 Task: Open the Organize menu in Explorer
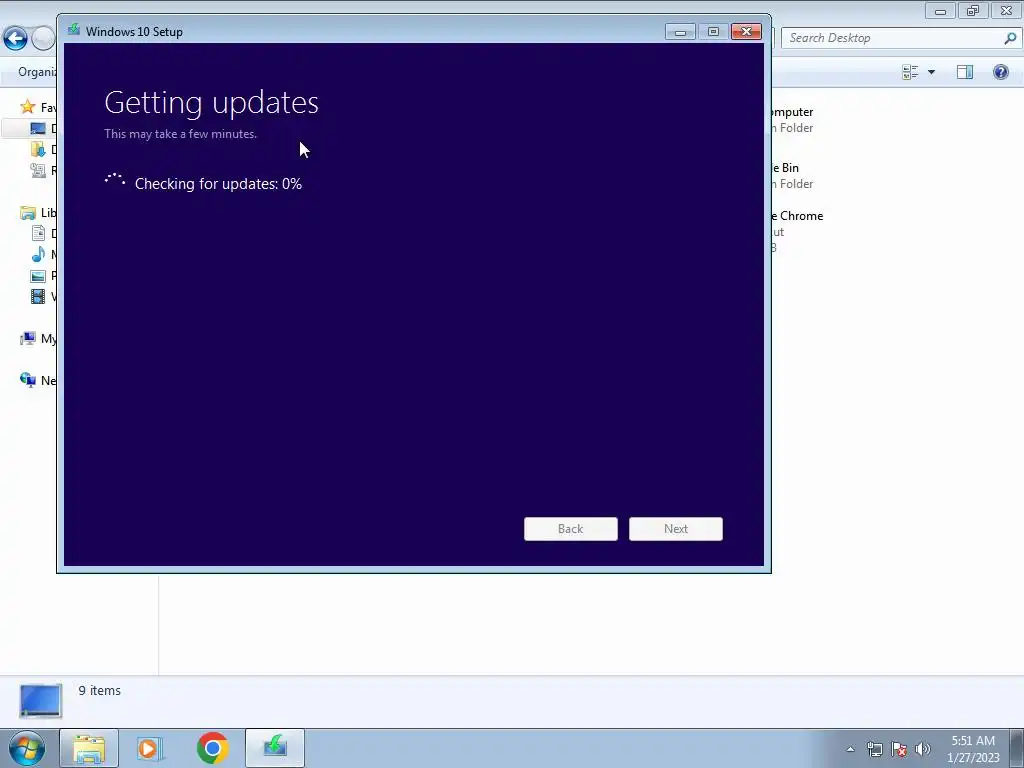[37, 72]
